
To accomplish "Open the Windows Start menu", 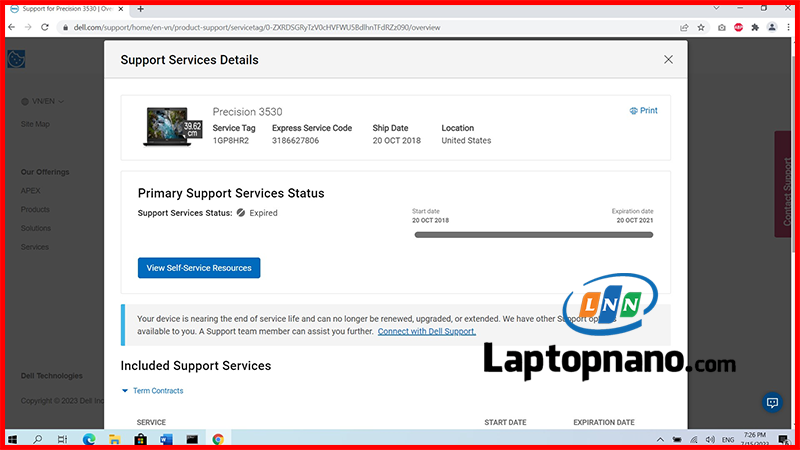I will tap(13, 439).
